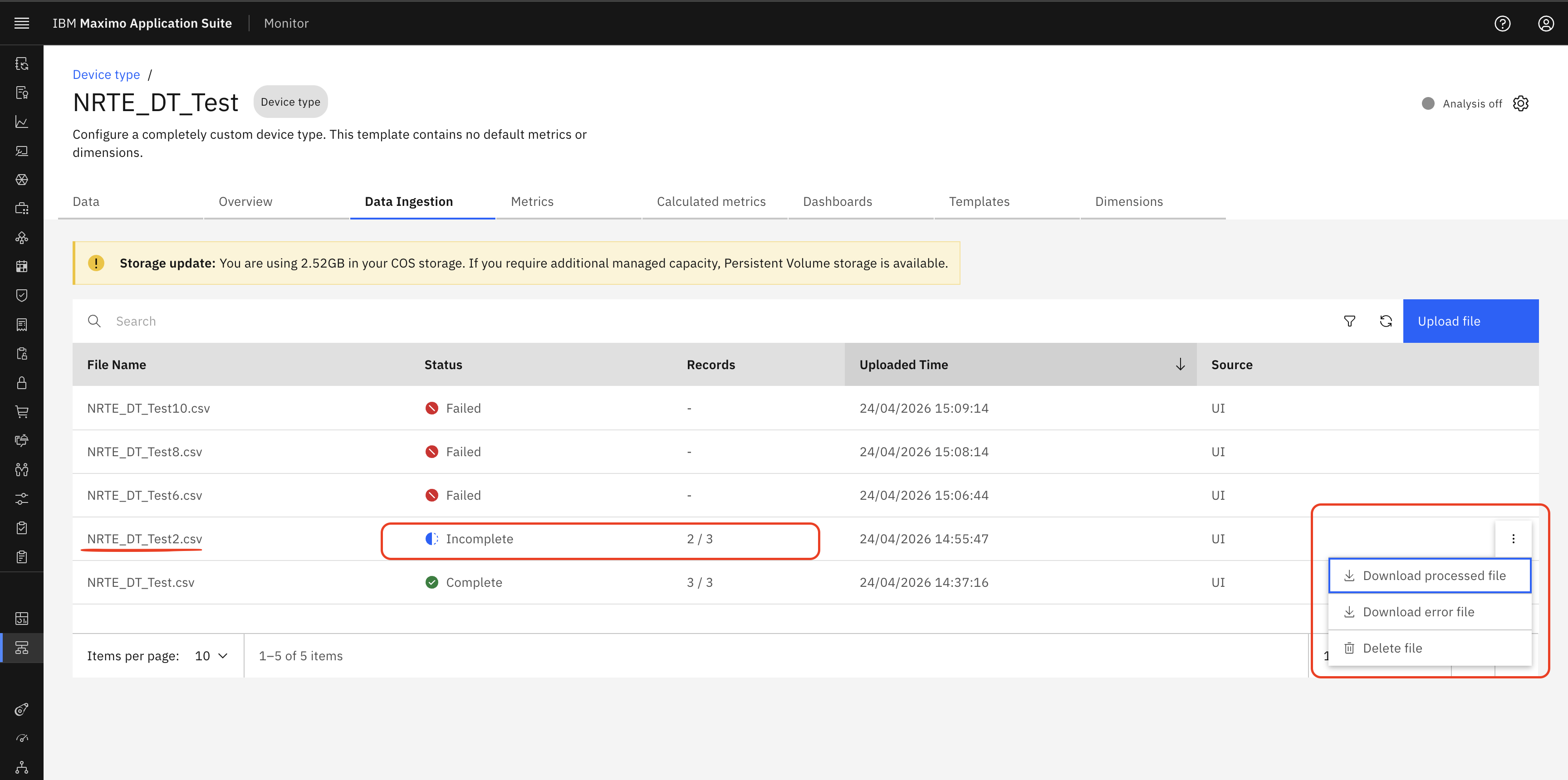The height and width of the screenshot is (780, 1568).
Task: Click the Complete status of NRTE_DT_Test.csv
Action: 463,582
